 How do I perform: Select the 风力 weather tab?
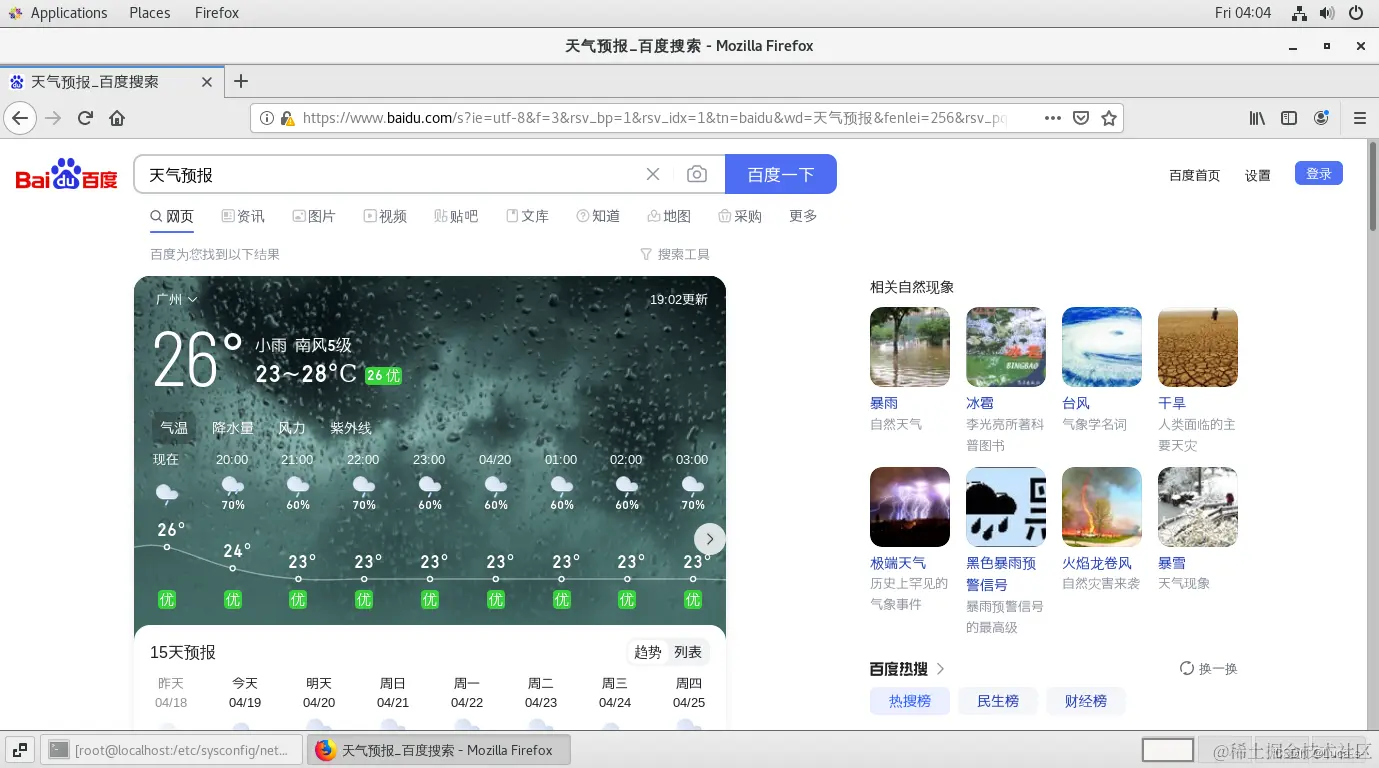coord(292,428)
